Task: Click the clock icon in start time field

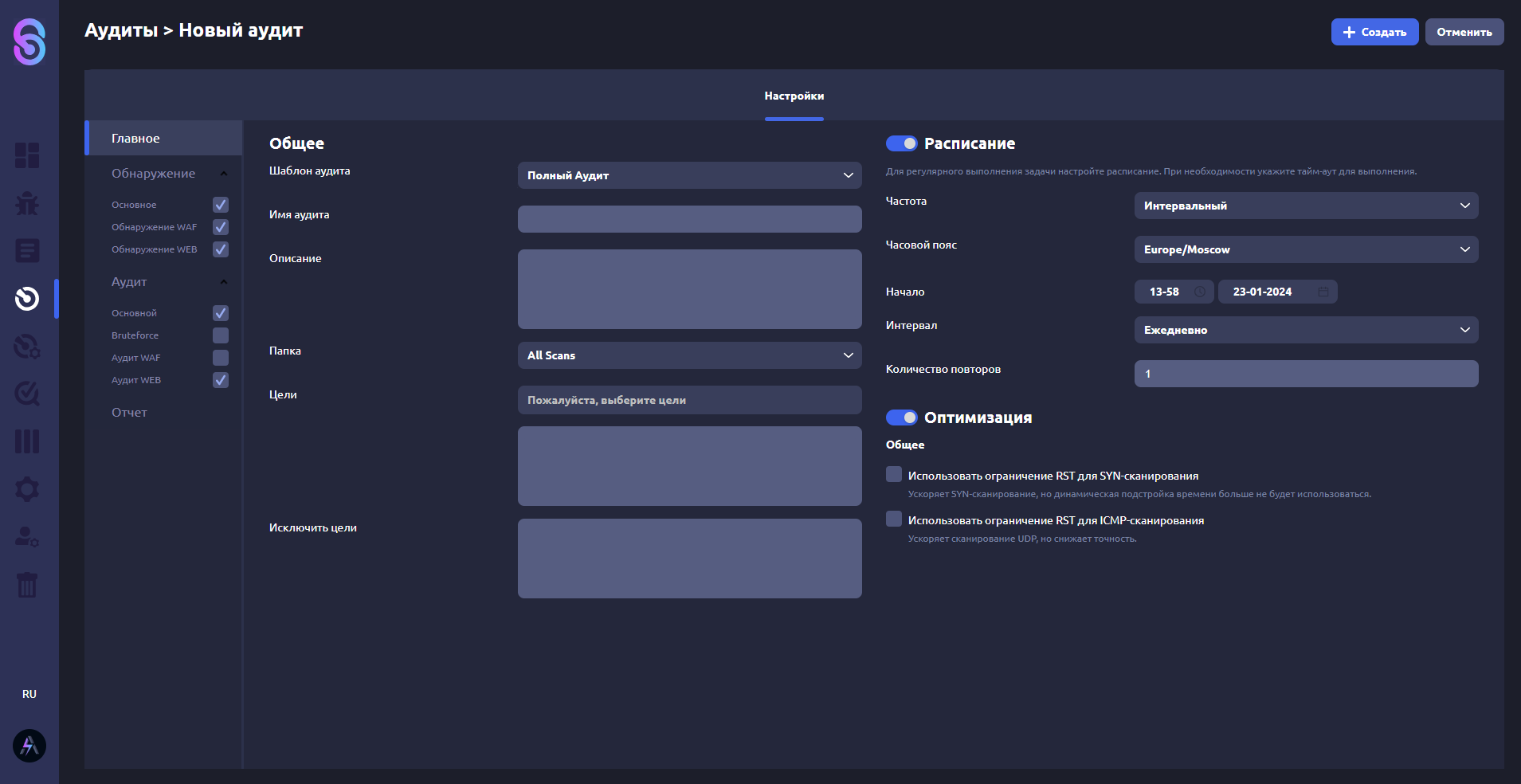Action: pyautogui.click(x=1200, y=292)
